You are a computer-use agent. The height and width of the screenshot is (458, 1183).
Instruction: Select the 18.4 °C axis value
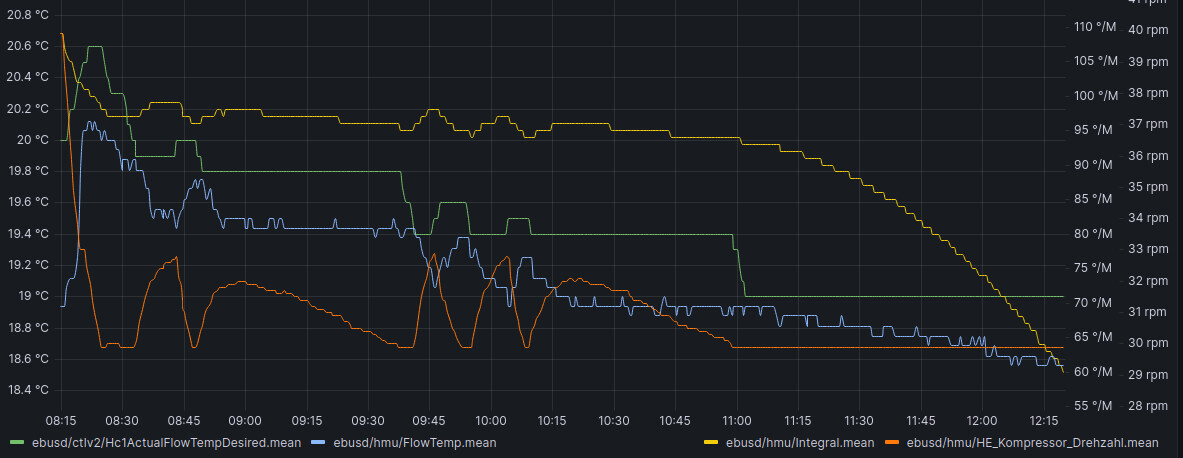pos(28,390)
